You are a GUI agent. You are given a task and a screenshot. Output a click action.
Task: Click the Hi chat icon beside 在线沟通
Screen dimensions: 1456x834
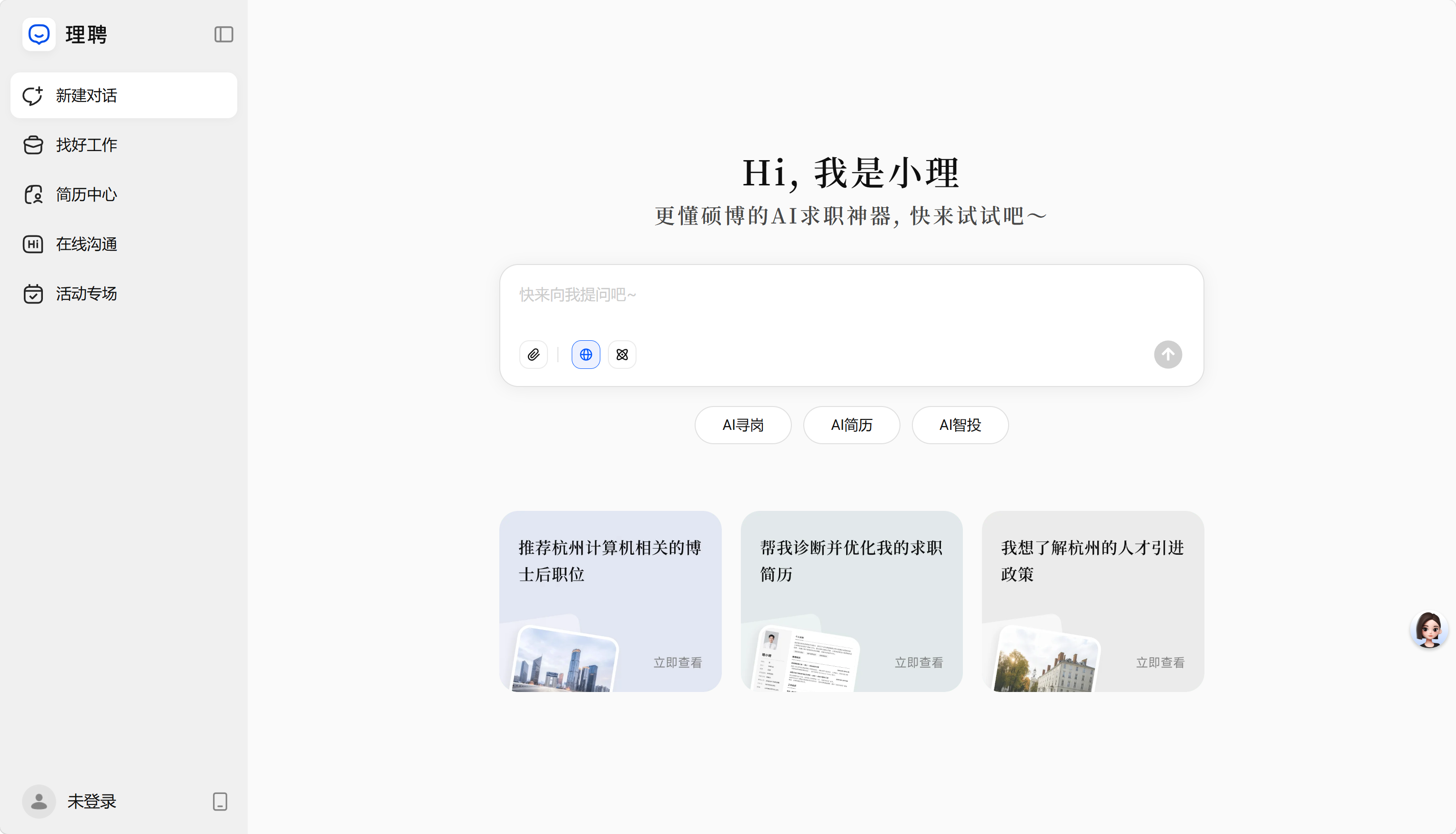tap(33, 244)
